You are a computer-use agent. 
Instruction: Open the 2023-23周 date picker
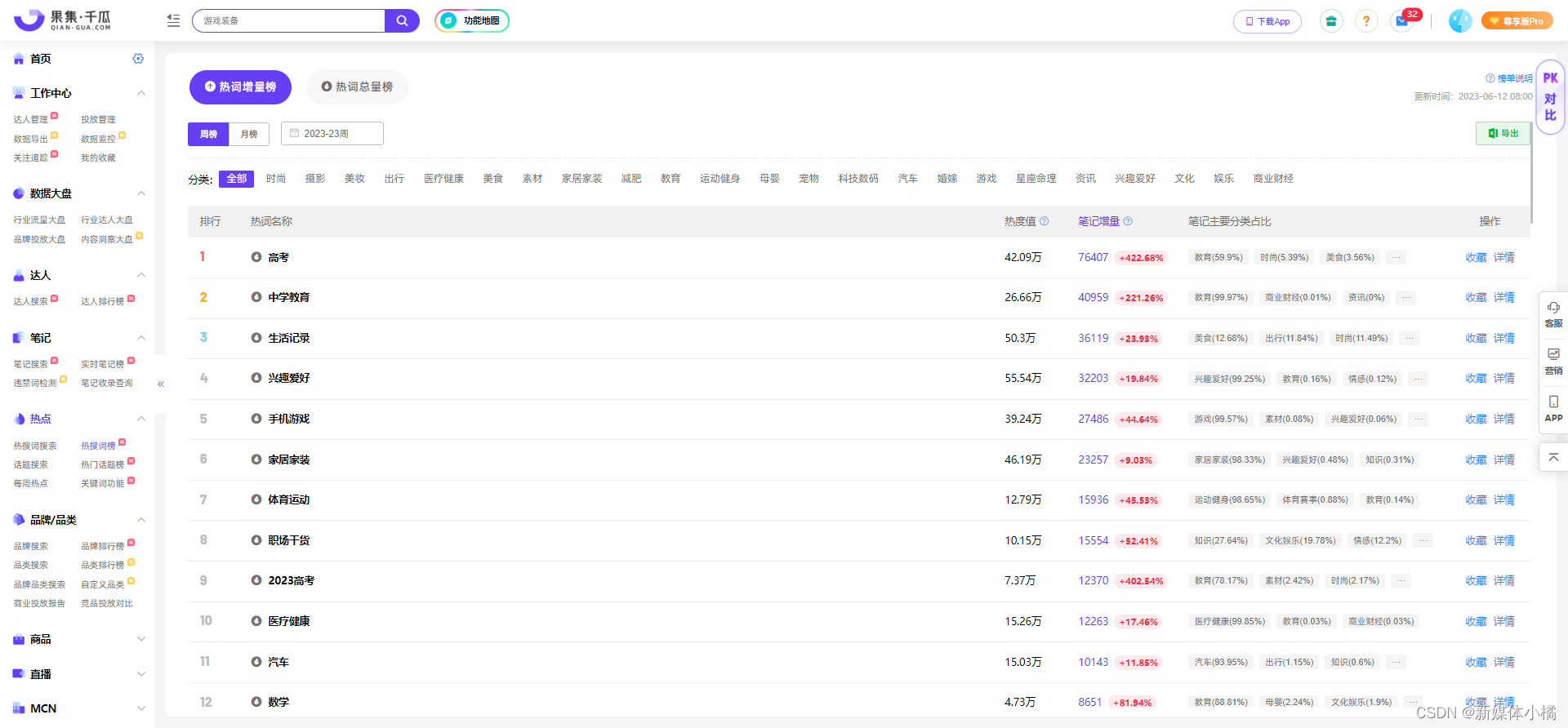[332, 134]
